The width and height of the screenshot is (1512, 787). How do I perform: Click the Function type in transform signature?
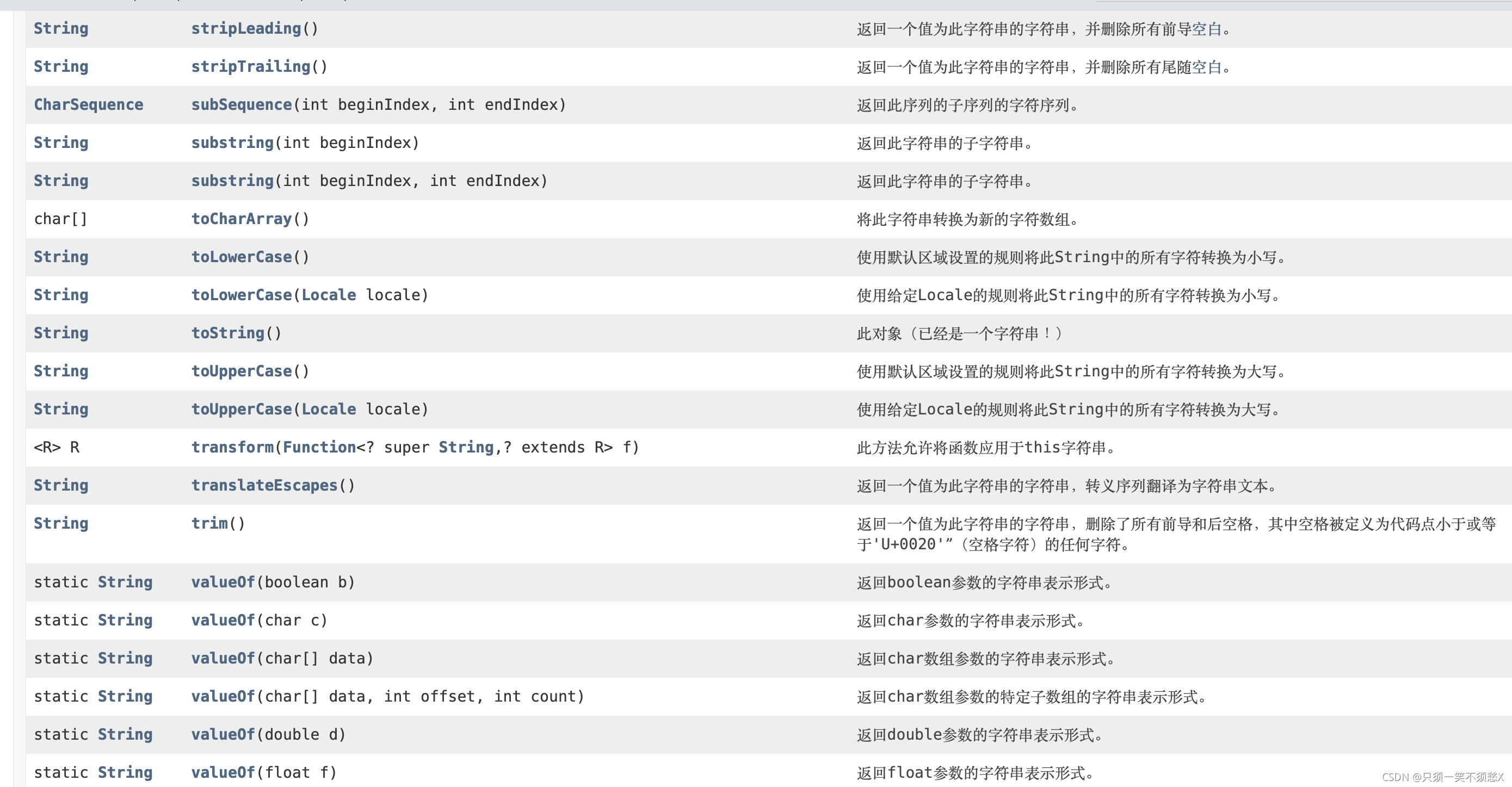(x=319, y=448)
